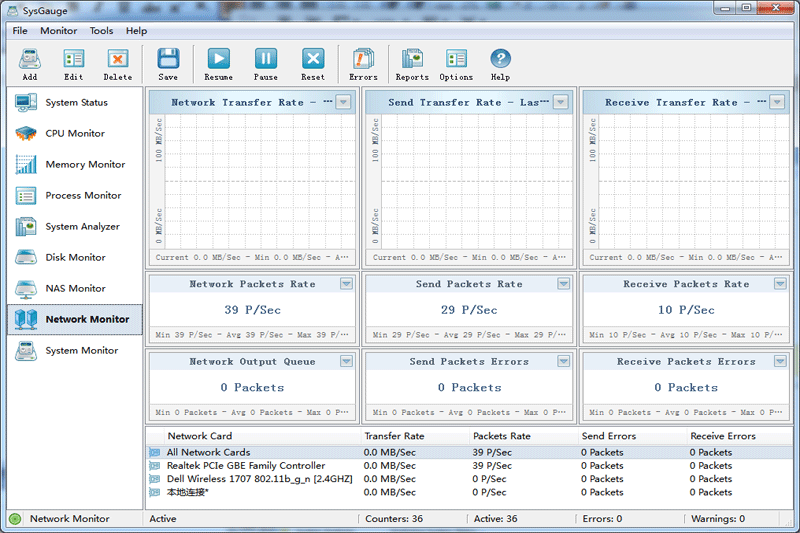The height and width of the screenshot is (533, 800).
Task: Switch to CPU Monitor in sidebar
Action: point(74,133)
